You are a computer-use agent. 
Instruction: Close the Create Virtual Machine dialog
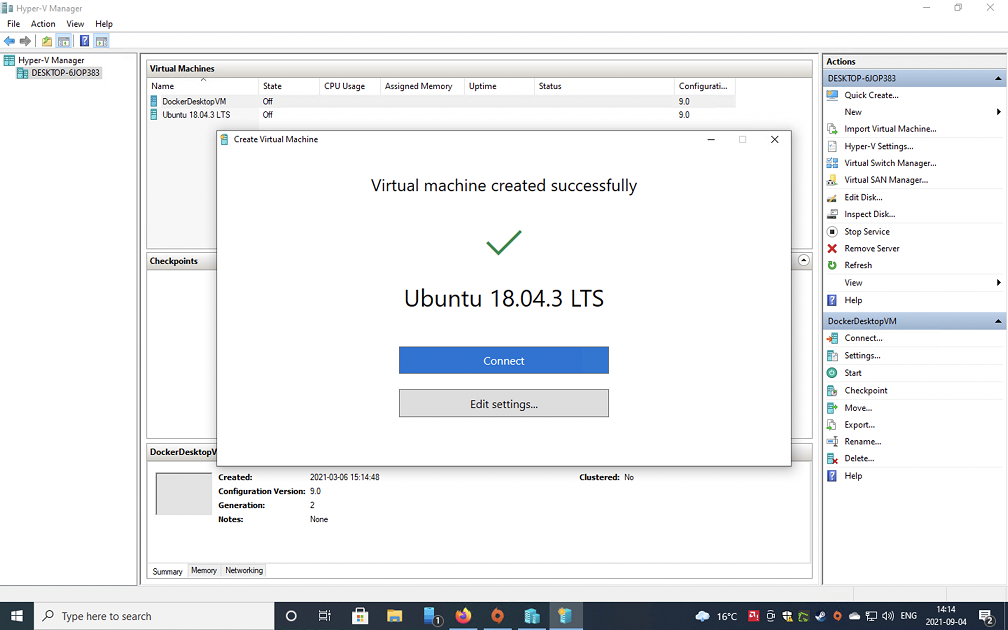(775, 140)
